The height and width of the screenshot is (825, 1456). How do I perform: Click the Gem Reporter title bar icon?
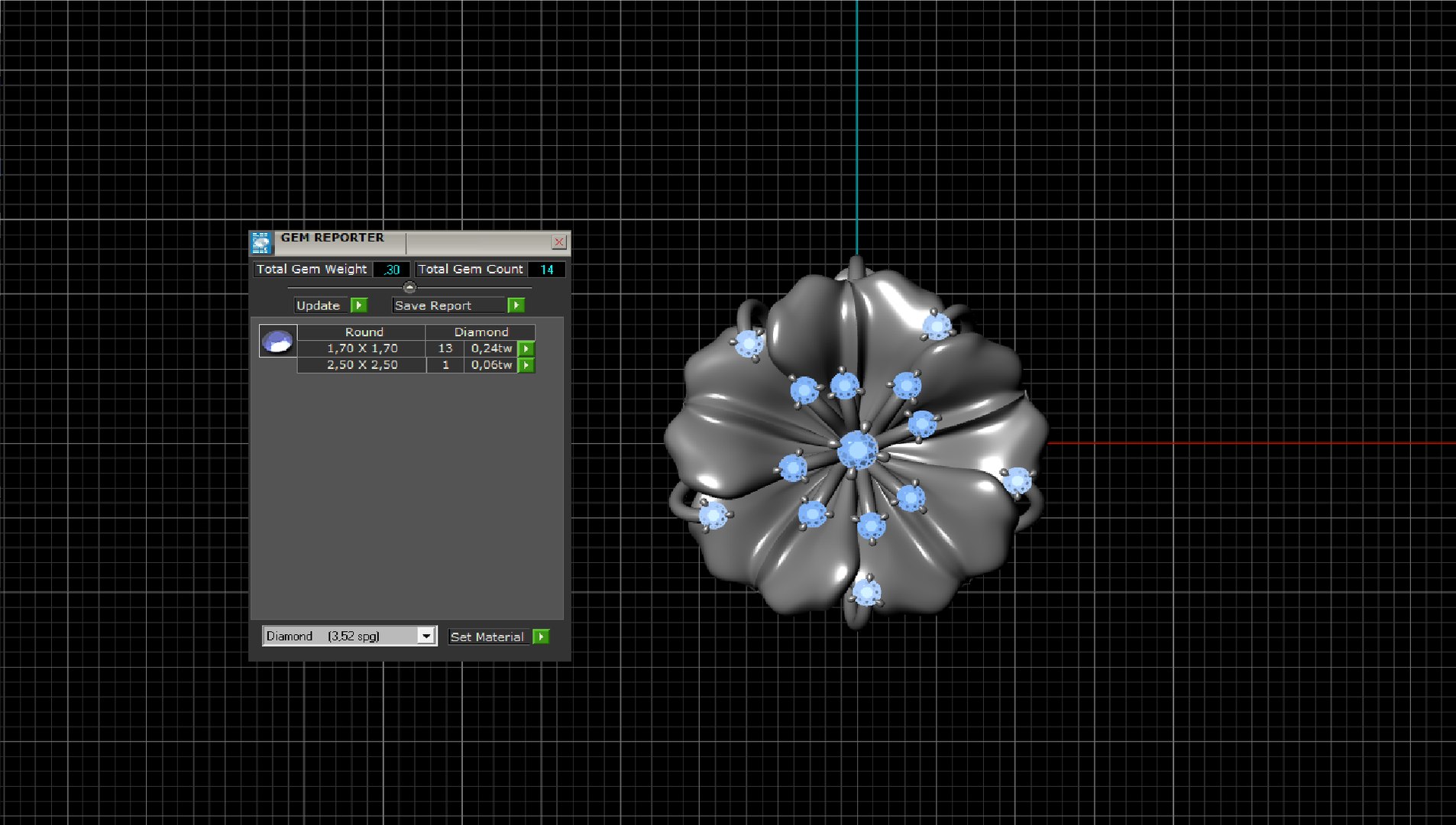point(261,243)
